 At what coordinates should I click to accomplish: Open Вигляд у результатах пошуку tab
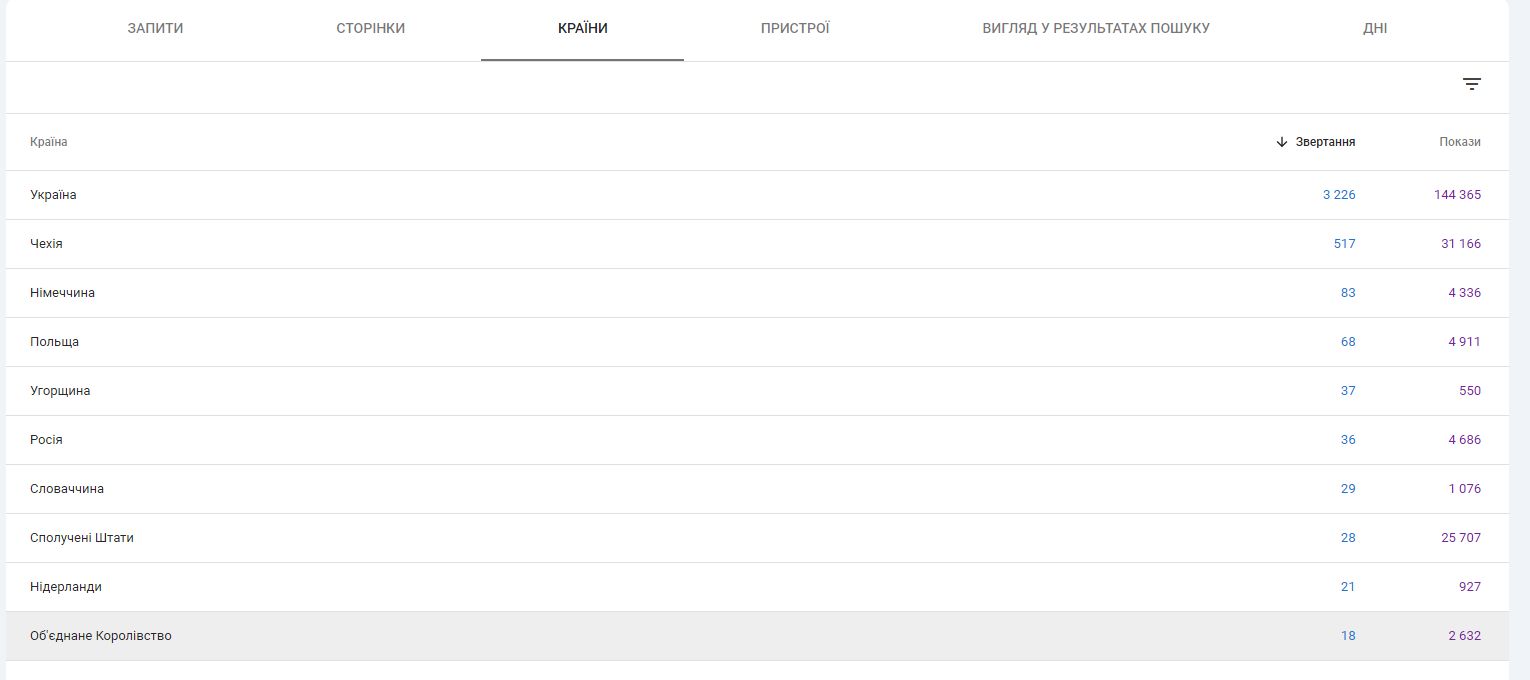tap(1096, 28)
